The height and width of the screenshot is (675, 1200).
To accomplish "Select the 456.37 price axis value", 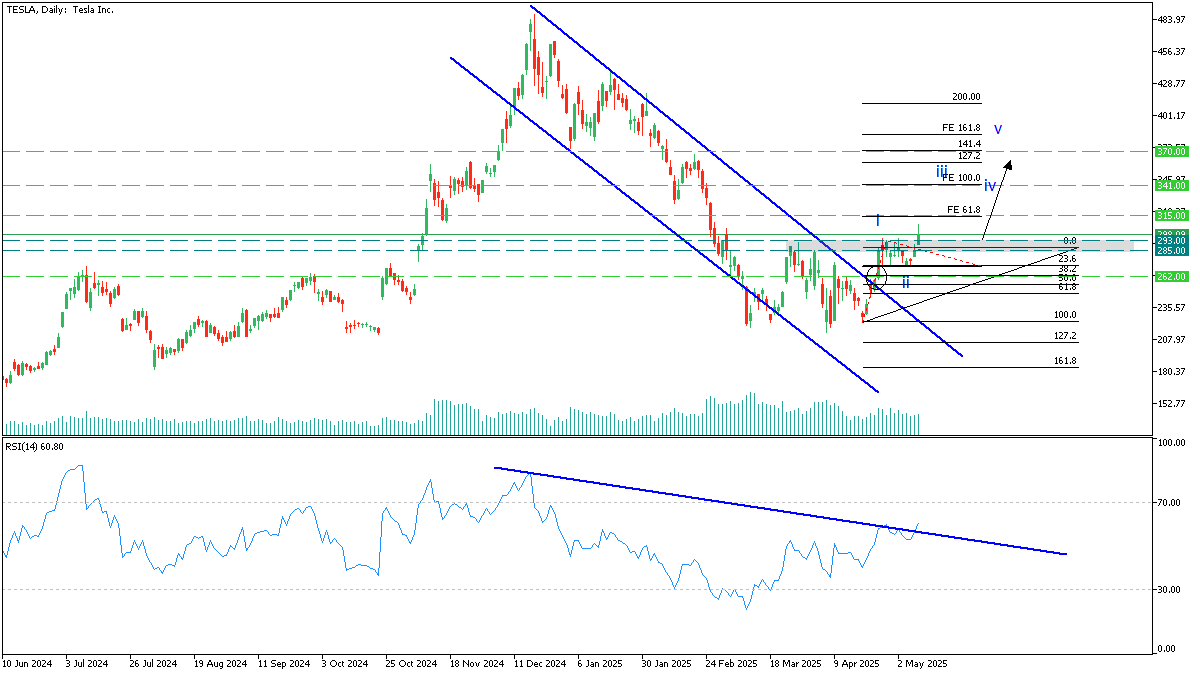I will [1172, 52].
